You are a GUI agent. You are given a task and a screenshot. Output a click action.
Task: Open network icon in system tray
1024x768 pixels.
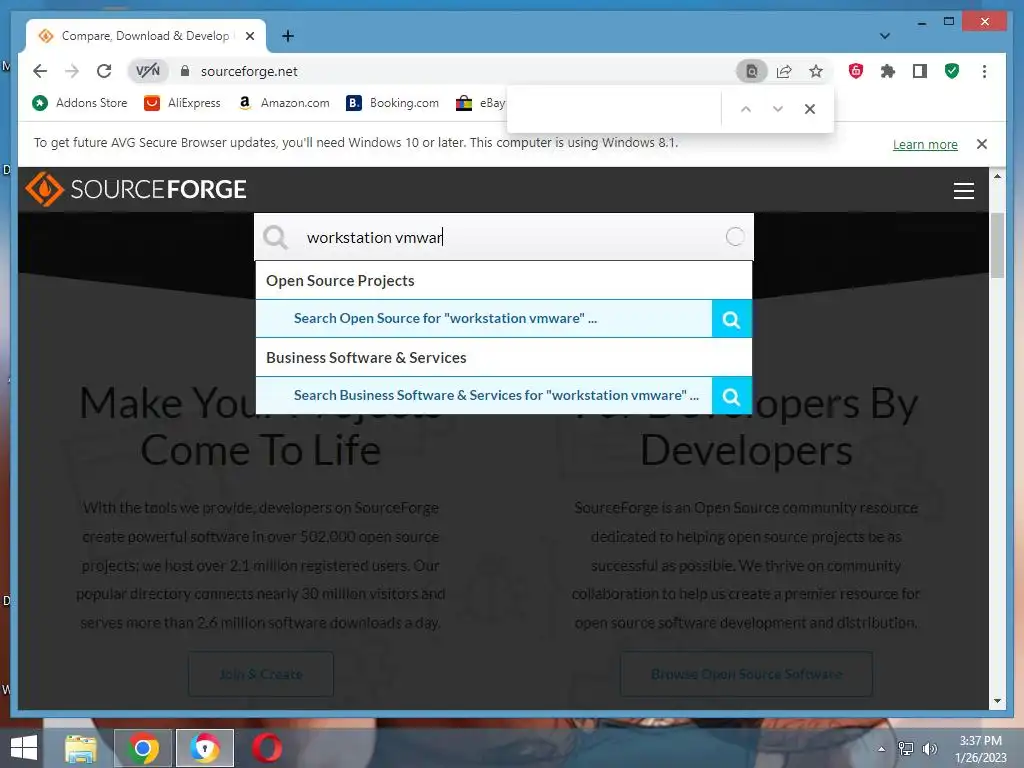tap(906, 748)
